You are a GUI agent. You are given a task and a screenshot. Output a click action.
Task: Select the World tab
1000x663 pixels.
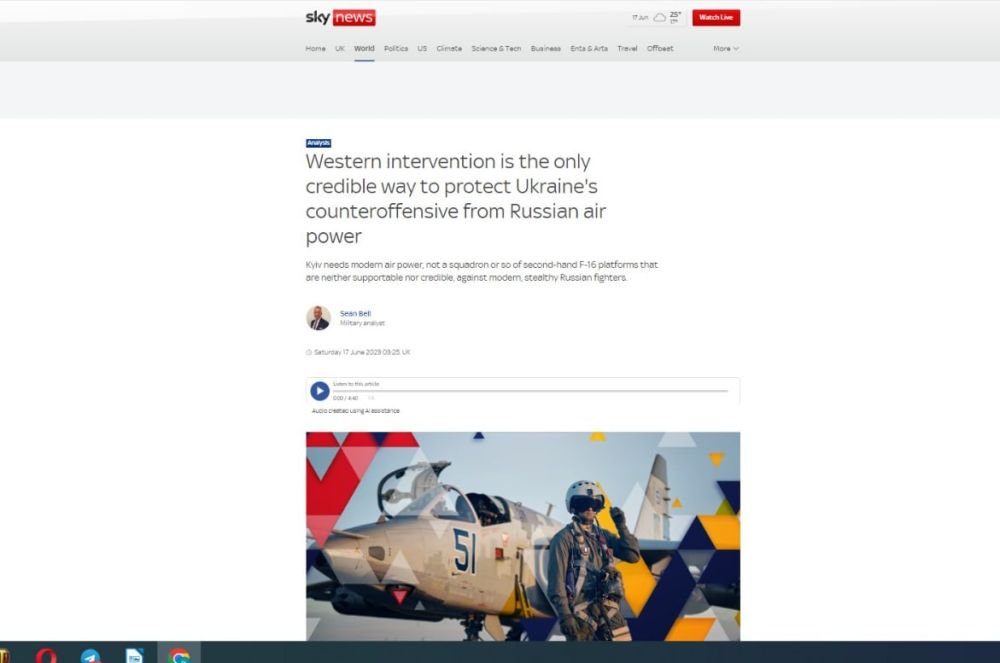[363, 48]
